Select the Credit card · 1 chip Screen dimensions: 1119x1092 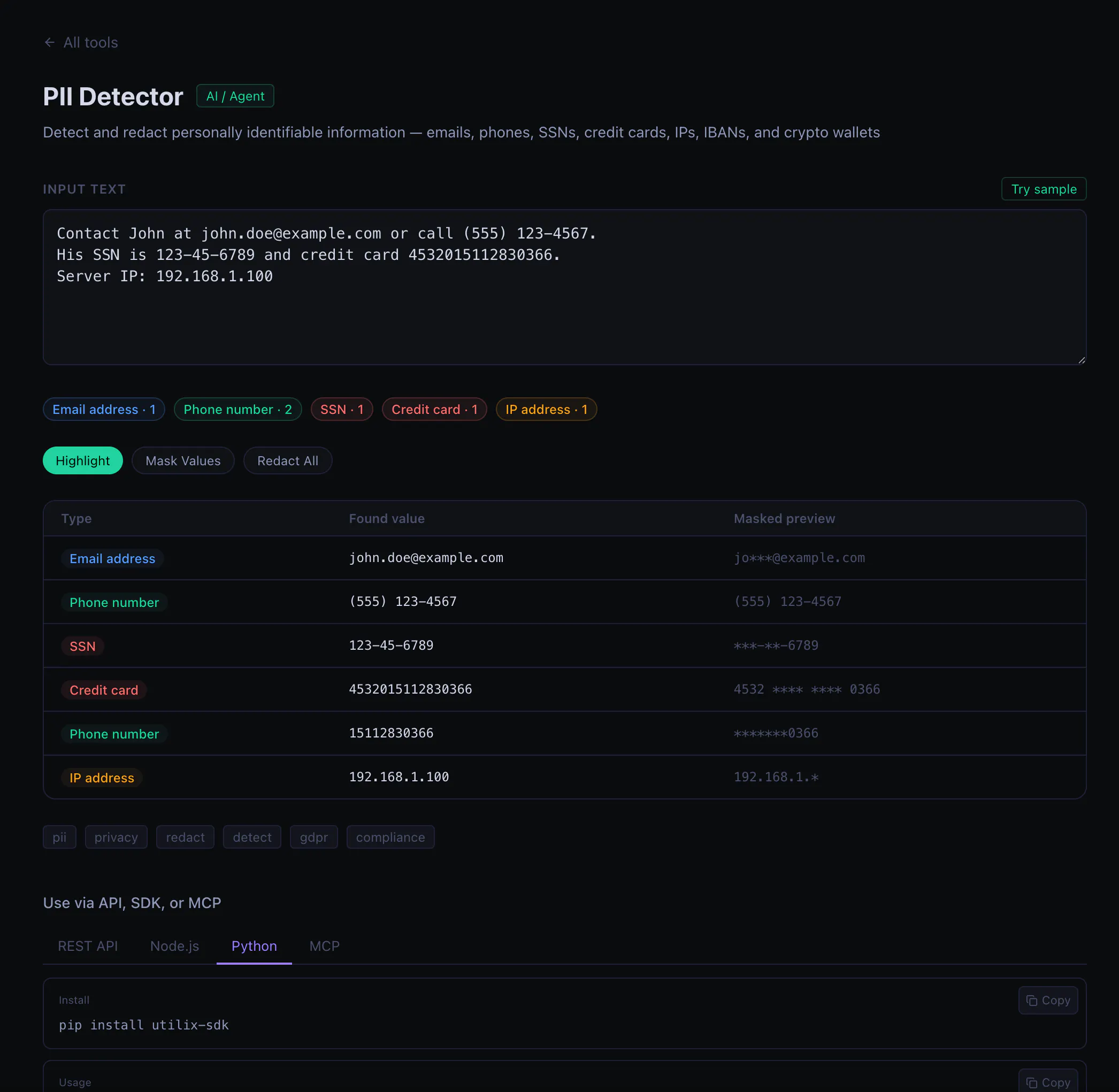click(434, 409)
